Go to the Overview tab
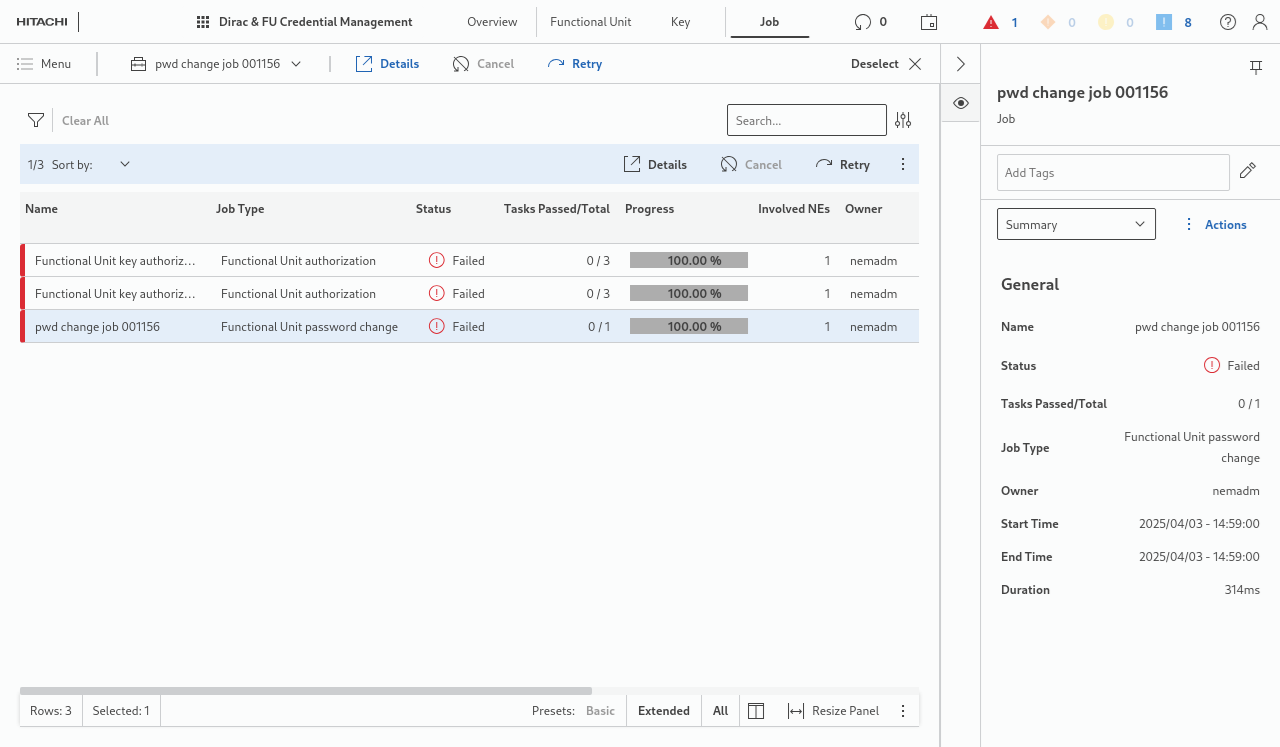Image resolution: width=1280 pixels, height=747 pixels. [x=492, y=22]
